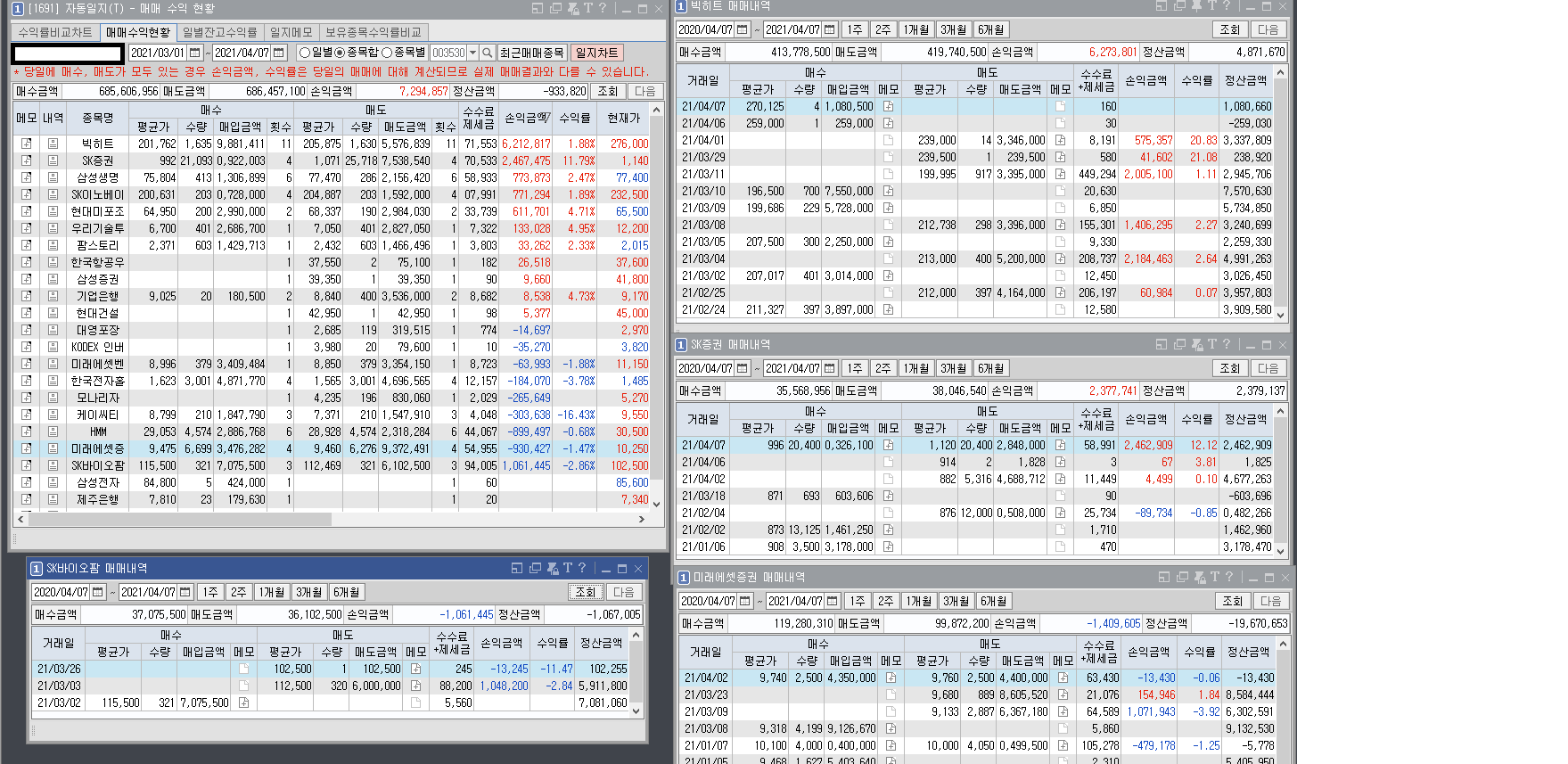
Task: Select the 케이씨티 row name
Action: tap(98, 415)
